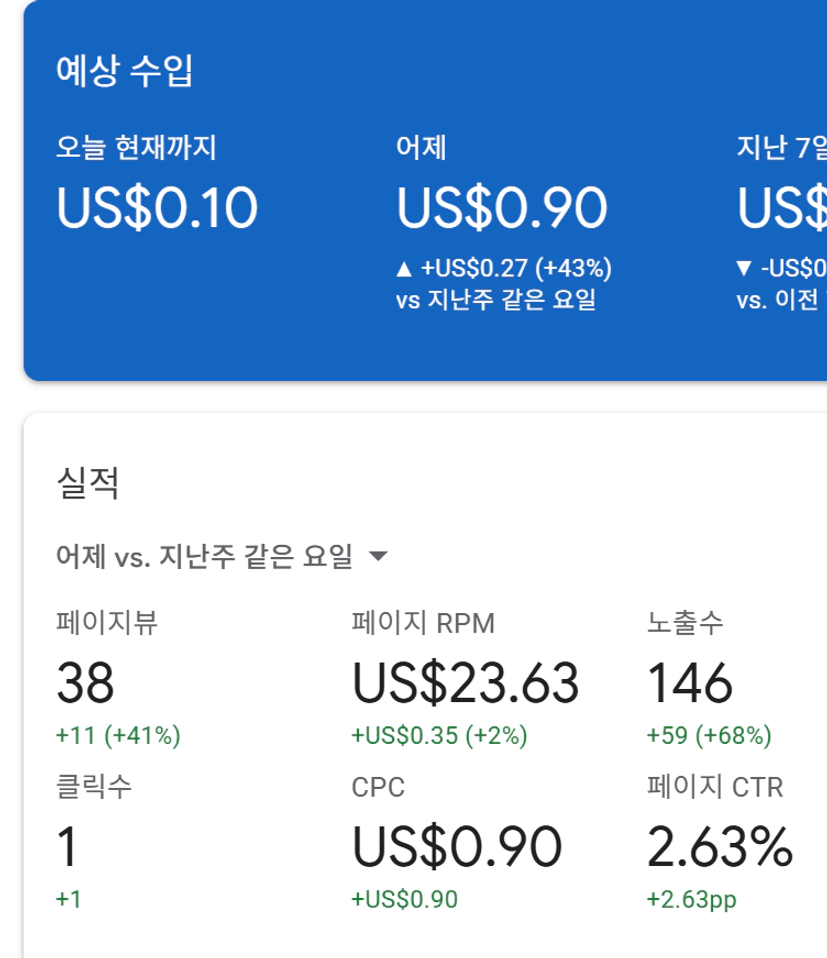Click the +59 (+68%) impressions change
827x958 pixels.
pos(709,736)
